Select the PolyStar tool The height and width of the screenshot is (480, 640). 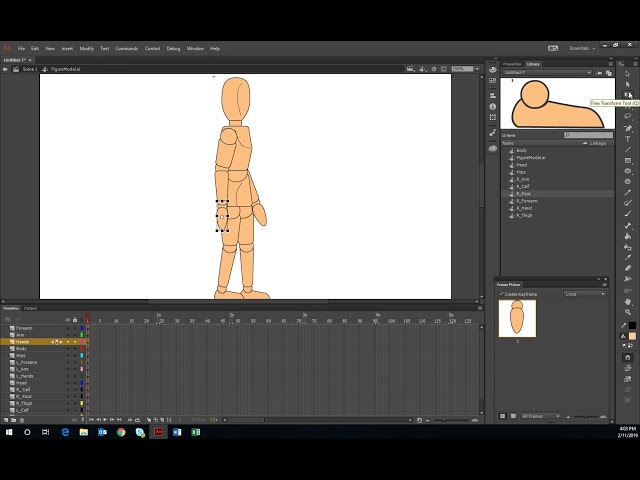[627, 182]
